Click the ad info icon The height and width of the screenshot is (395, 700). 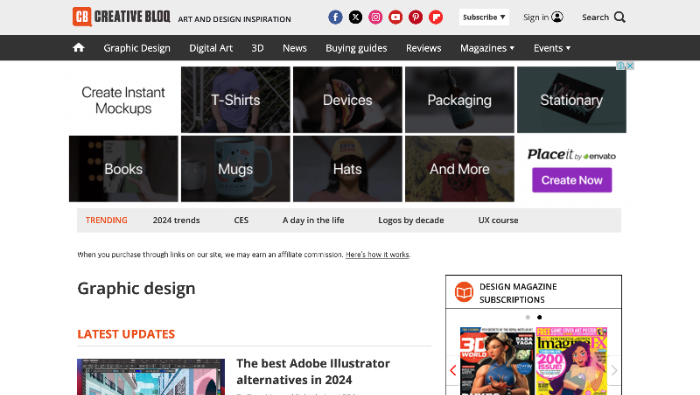621,66
